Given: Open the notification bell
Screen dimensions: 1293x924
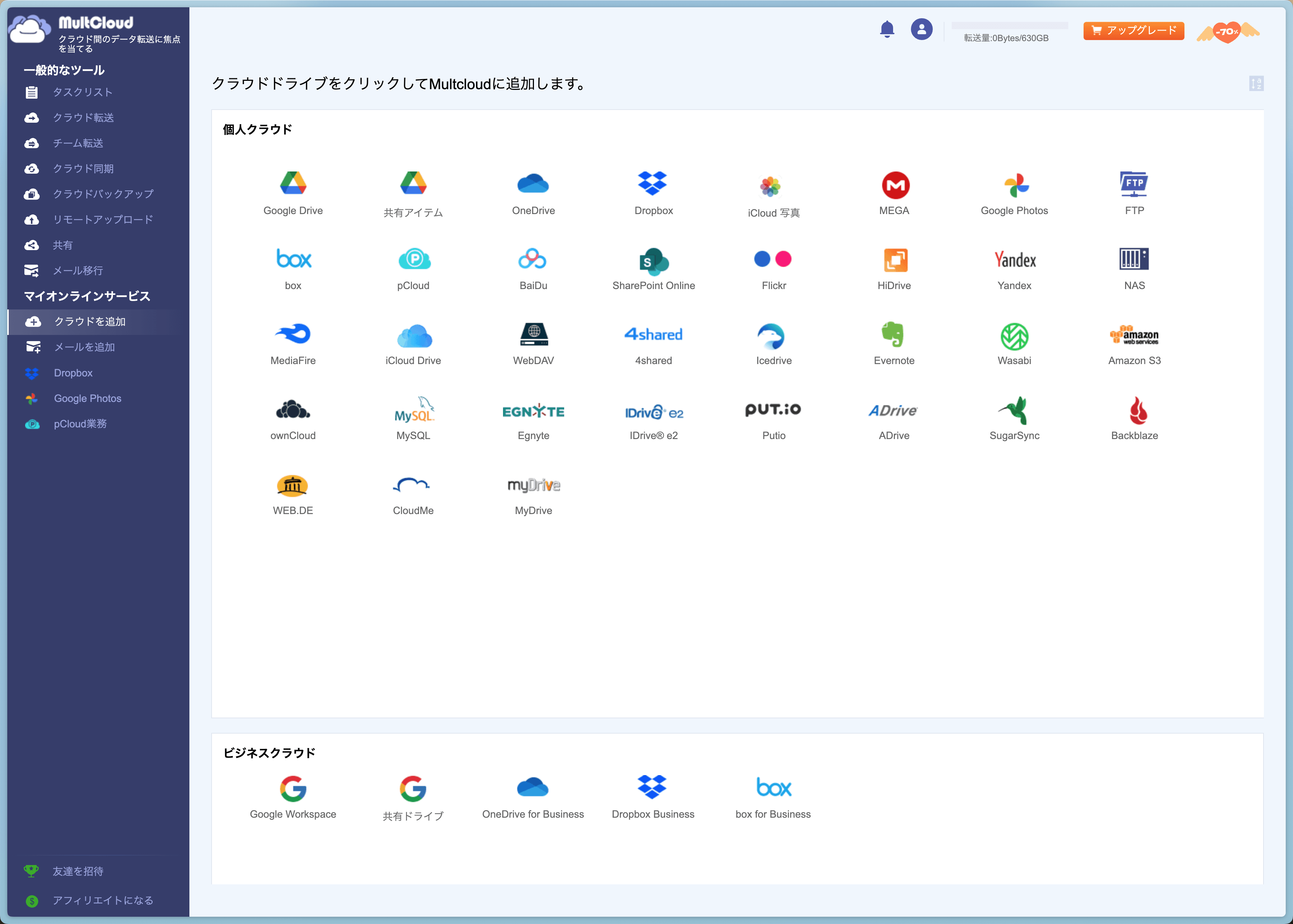Looking at the screenshot, I should point(887,29).
